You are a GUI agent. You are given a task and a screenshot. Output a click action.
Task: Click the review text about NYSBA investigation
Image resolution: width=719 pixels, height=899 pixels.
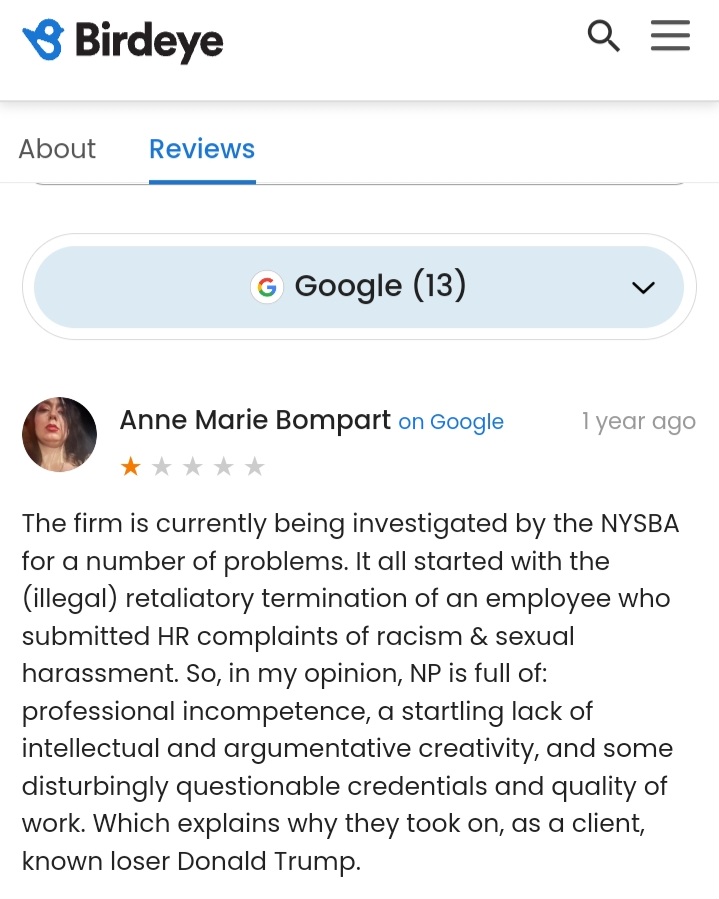(x=350, y=692)
